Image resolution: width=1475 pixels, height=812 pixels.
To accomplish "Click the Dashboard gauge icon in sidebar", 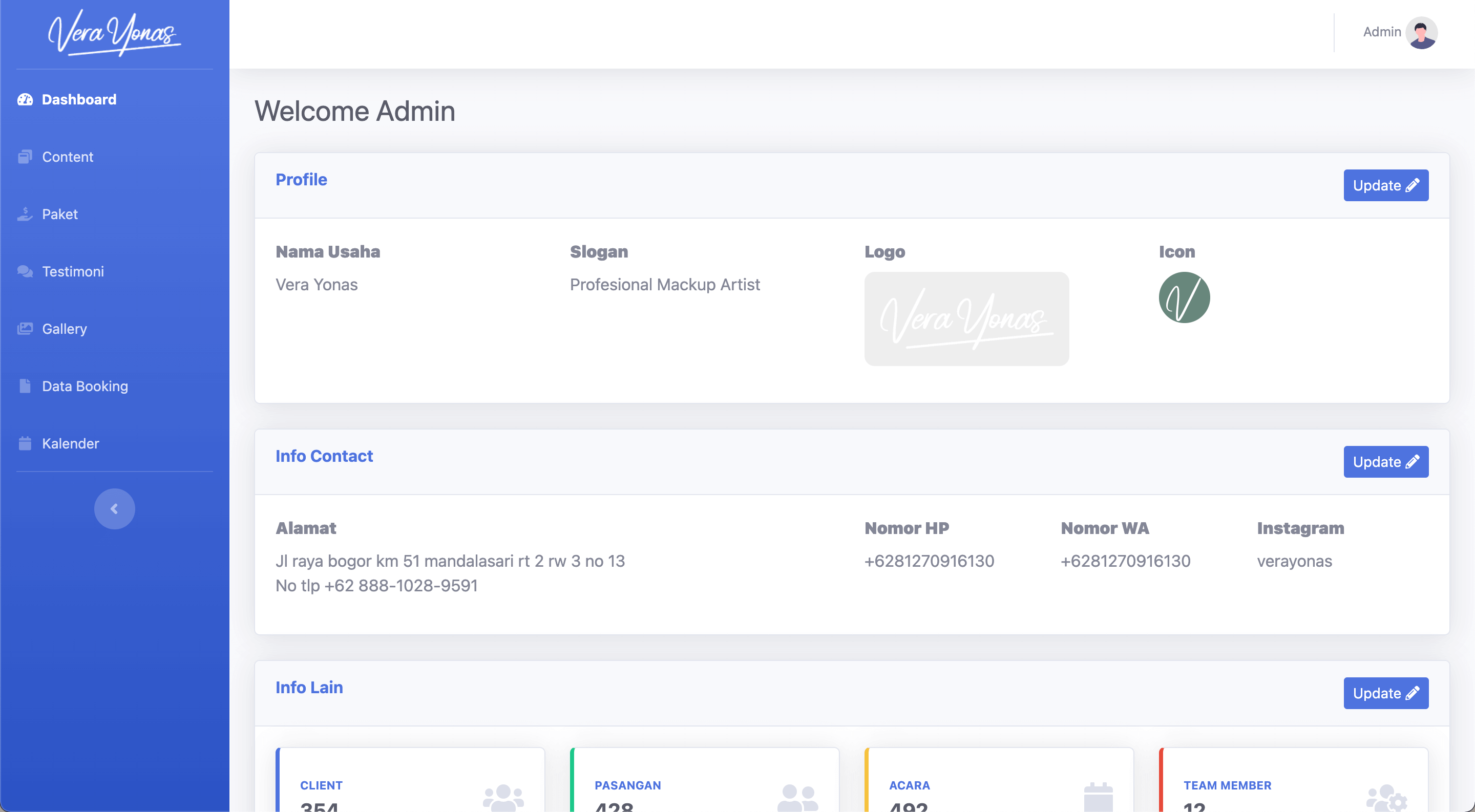I will click(25, 99).
